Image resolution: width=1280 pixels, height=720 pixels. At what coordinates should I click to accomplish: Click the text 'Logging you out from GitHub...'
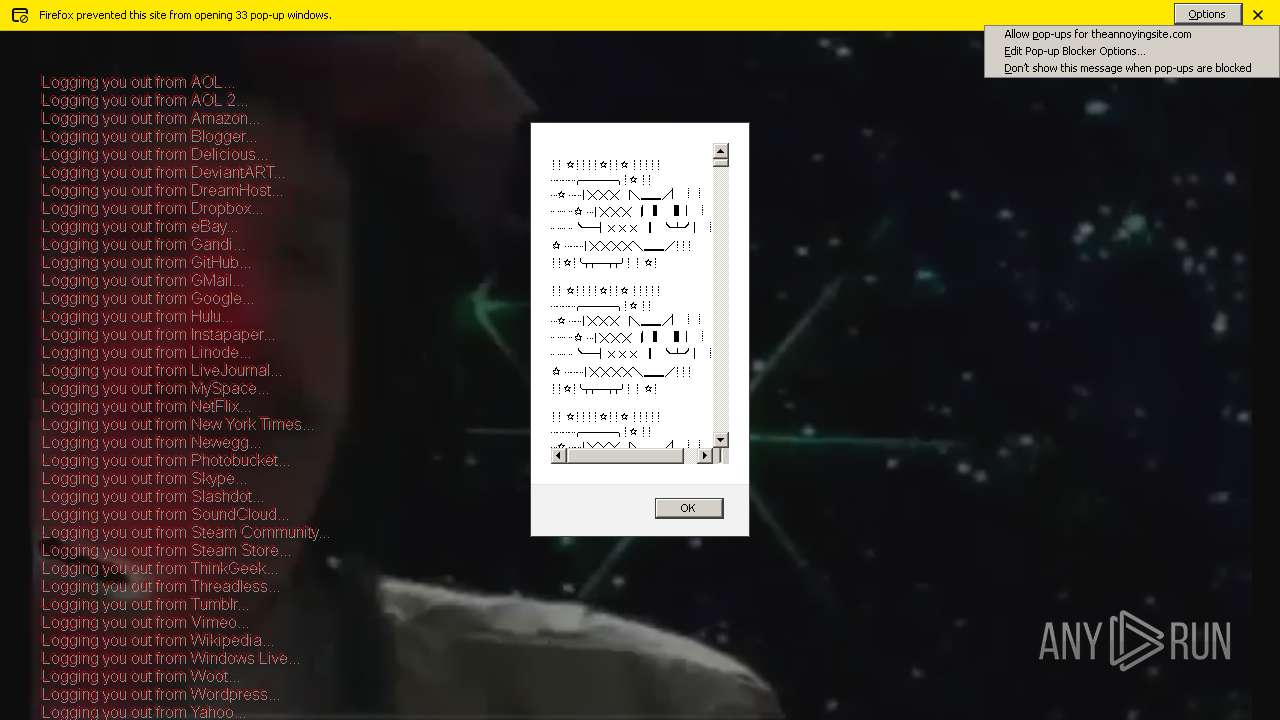[x=146, y=262]
